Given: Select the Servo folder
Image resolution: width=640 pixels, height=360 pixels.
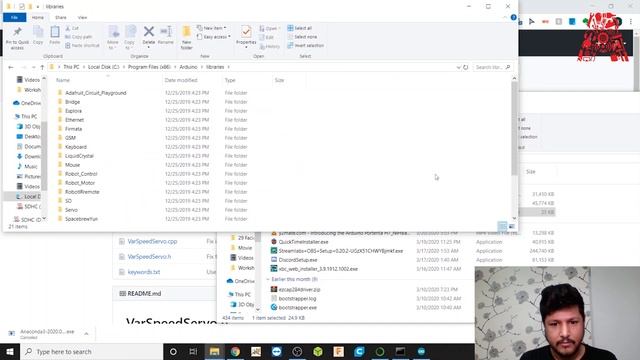Looking at the screenshot, I should pos(71,210).
